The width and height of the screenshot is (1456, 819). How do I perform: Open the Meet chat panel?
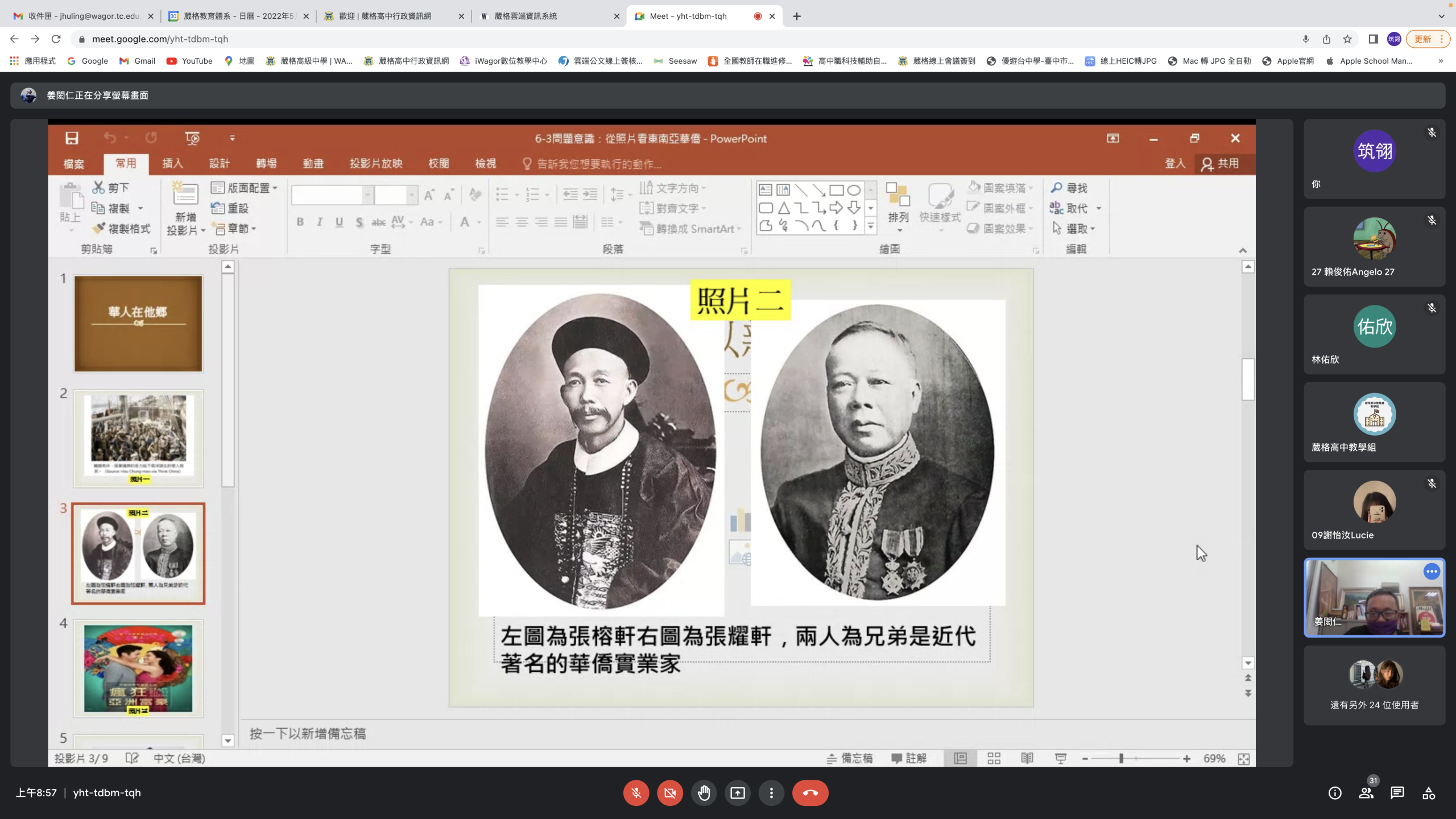pos(1397,793)
